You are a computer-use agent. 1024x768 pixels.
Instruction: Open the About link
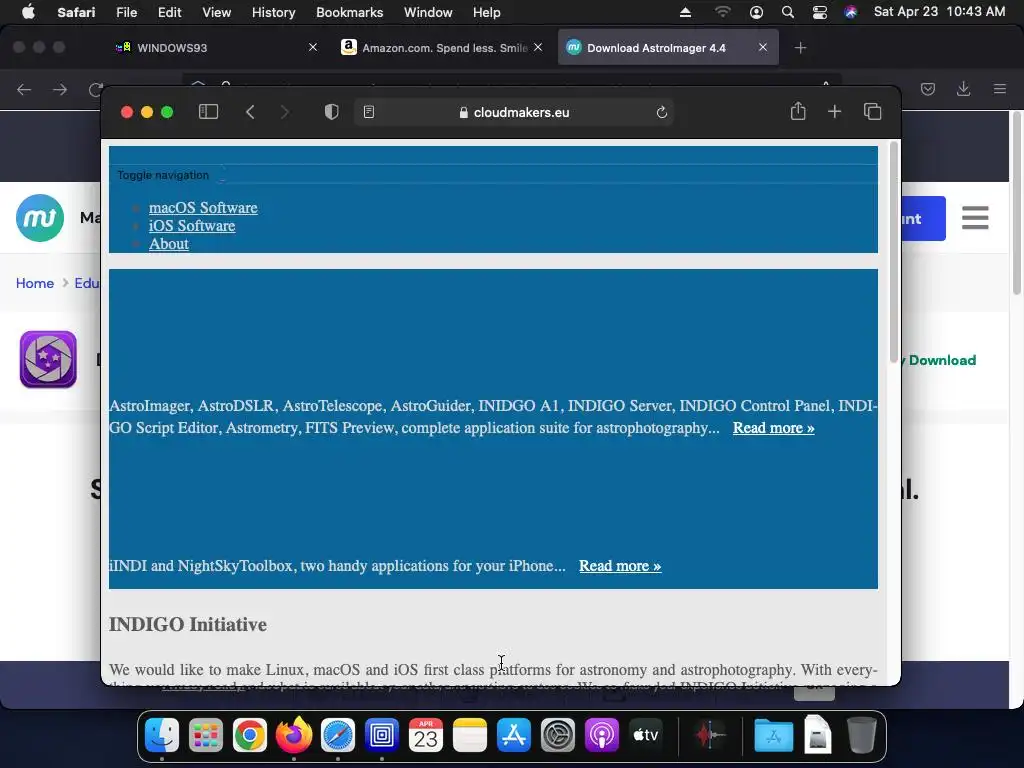pyautogui.click(x=168, y=244)
